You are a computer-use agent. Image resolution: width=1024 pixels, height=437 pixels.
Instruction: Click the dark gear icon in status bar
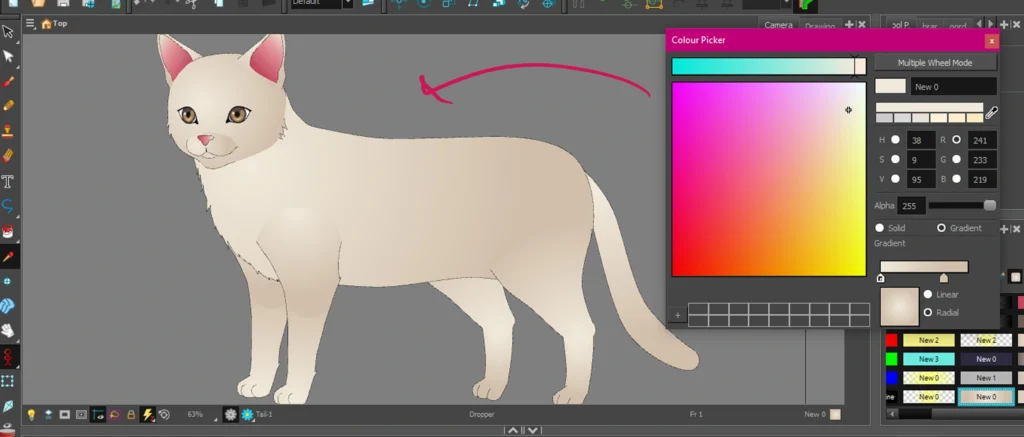(231, 414)
